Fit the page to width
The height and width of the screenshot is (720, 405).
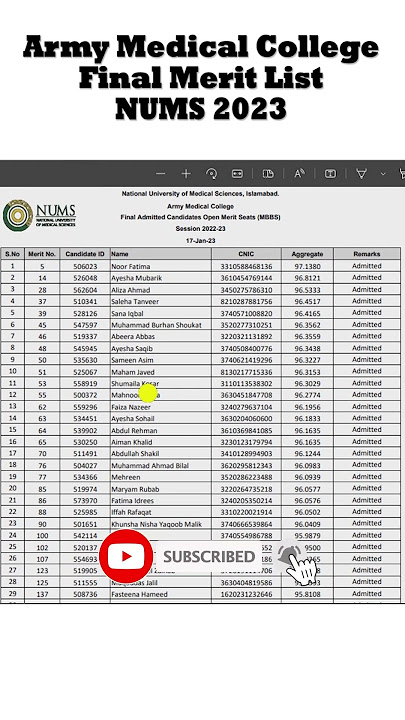tap(237, 174)
